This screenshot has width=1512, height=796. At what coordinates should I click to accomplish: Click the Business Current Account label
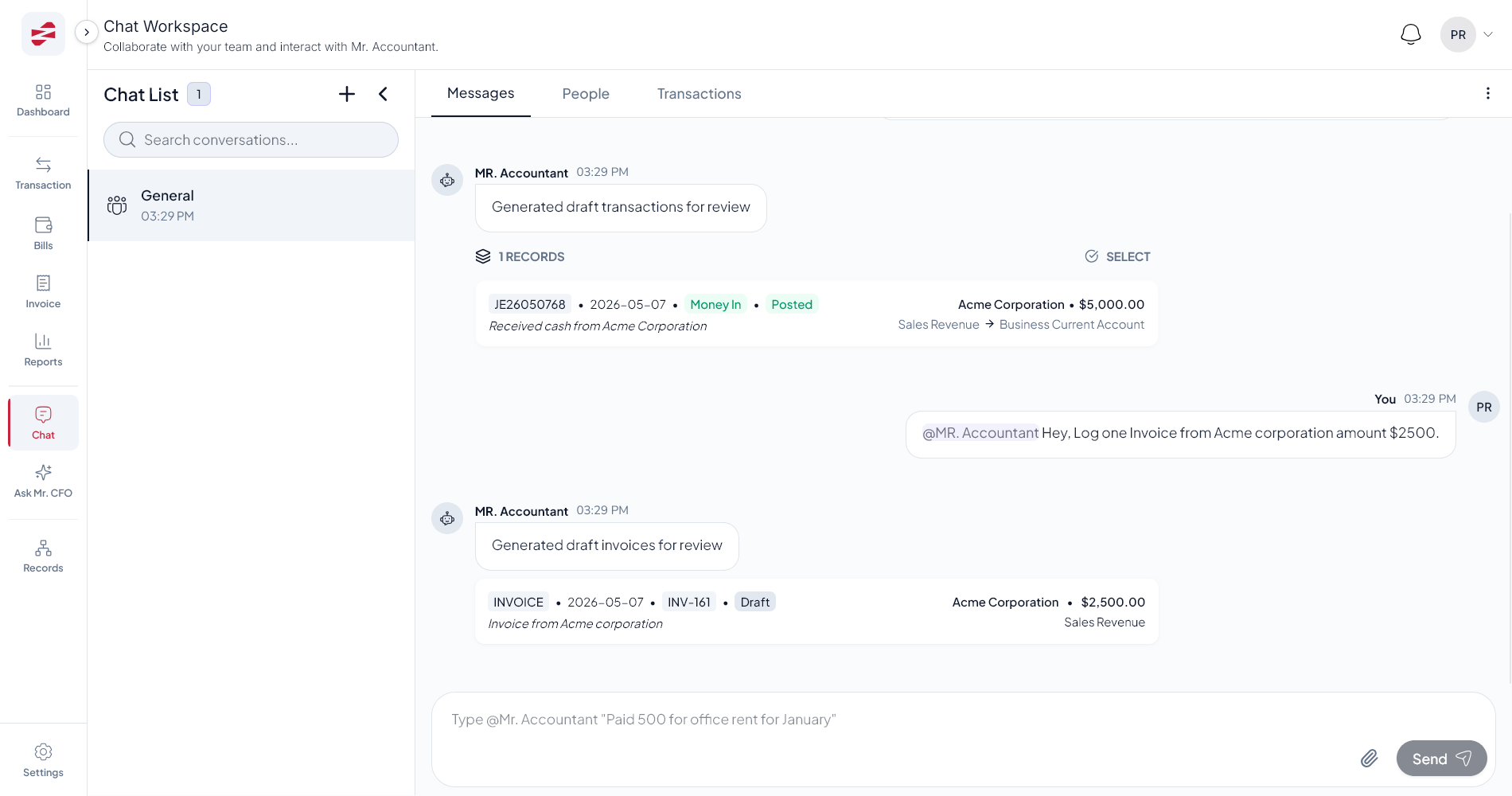point(1072,325)
